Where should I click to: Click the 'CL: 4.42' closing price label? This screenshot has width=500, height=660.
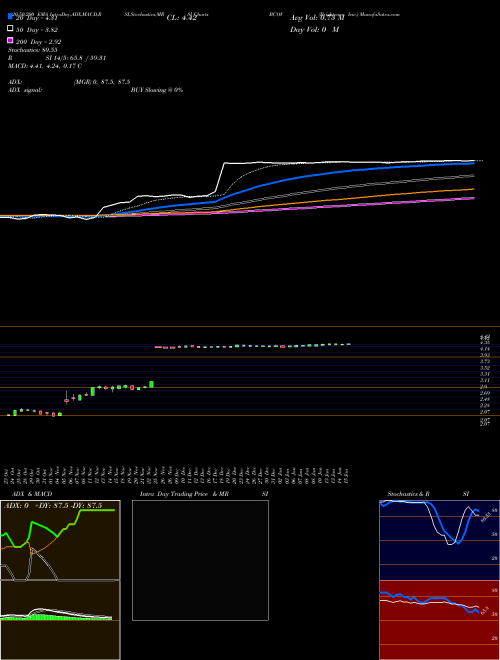[x=181, y=18]
